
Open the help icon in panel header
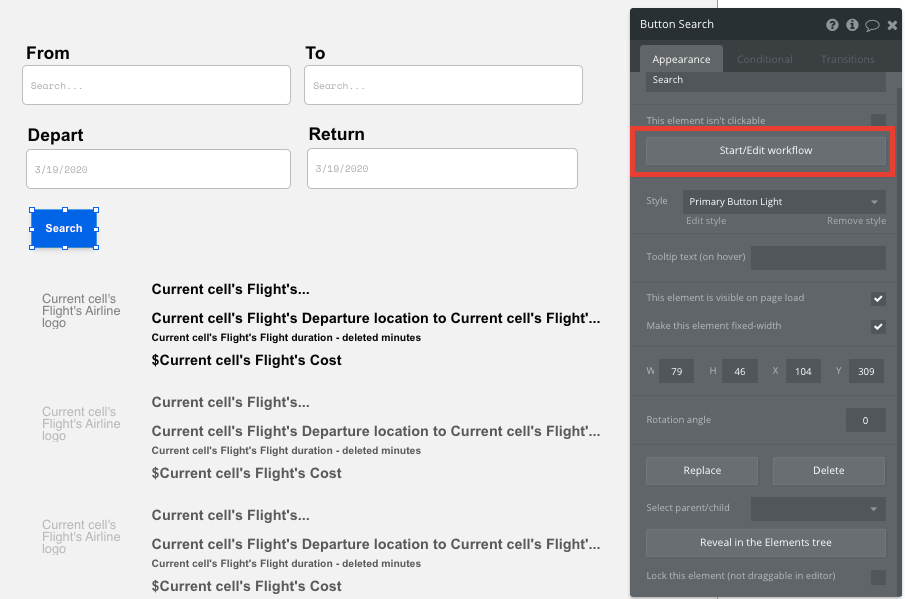834,24
